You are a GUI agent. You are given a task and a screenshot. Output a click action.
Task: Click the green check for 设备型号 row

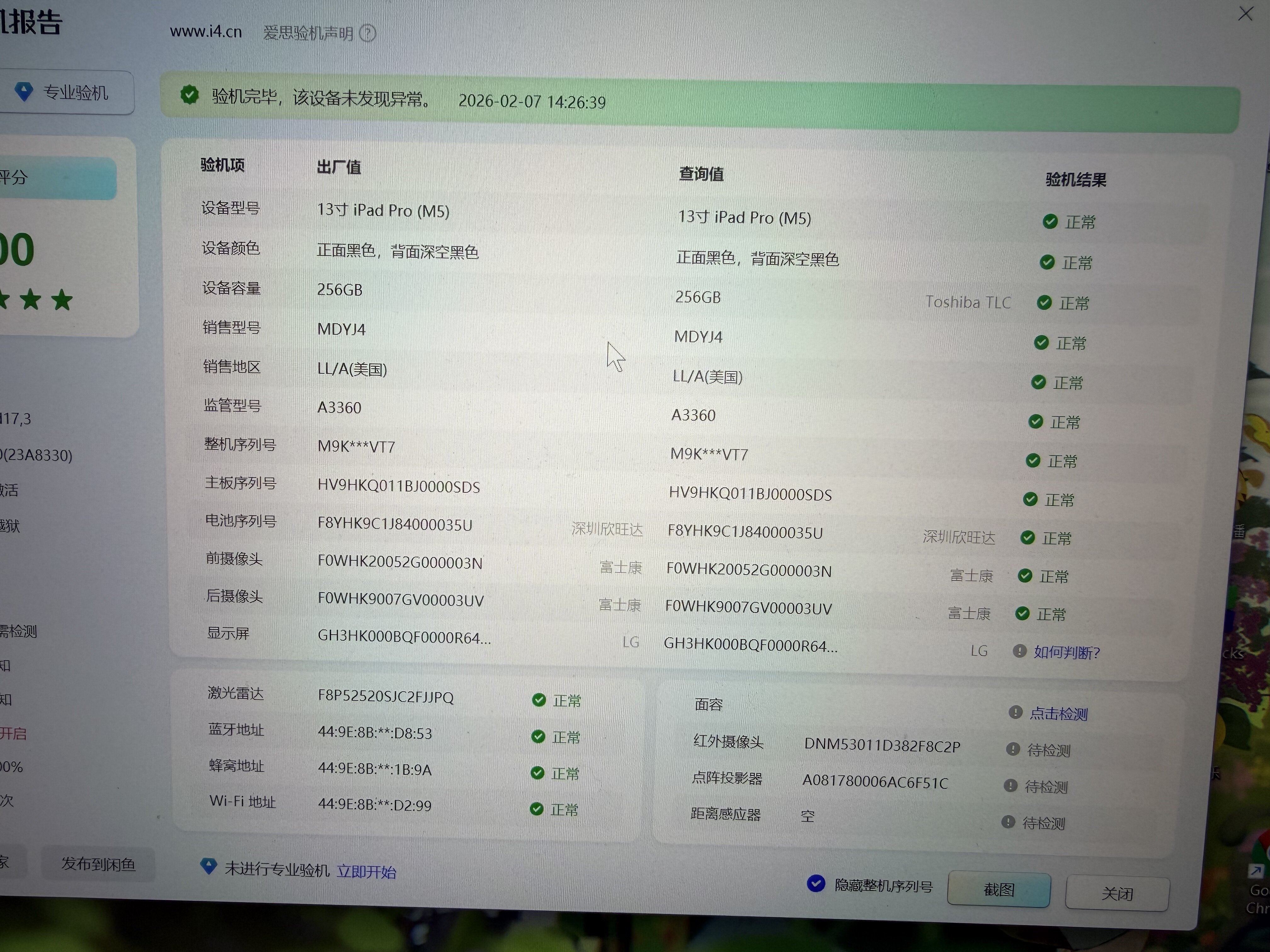tap(1050, 222)
